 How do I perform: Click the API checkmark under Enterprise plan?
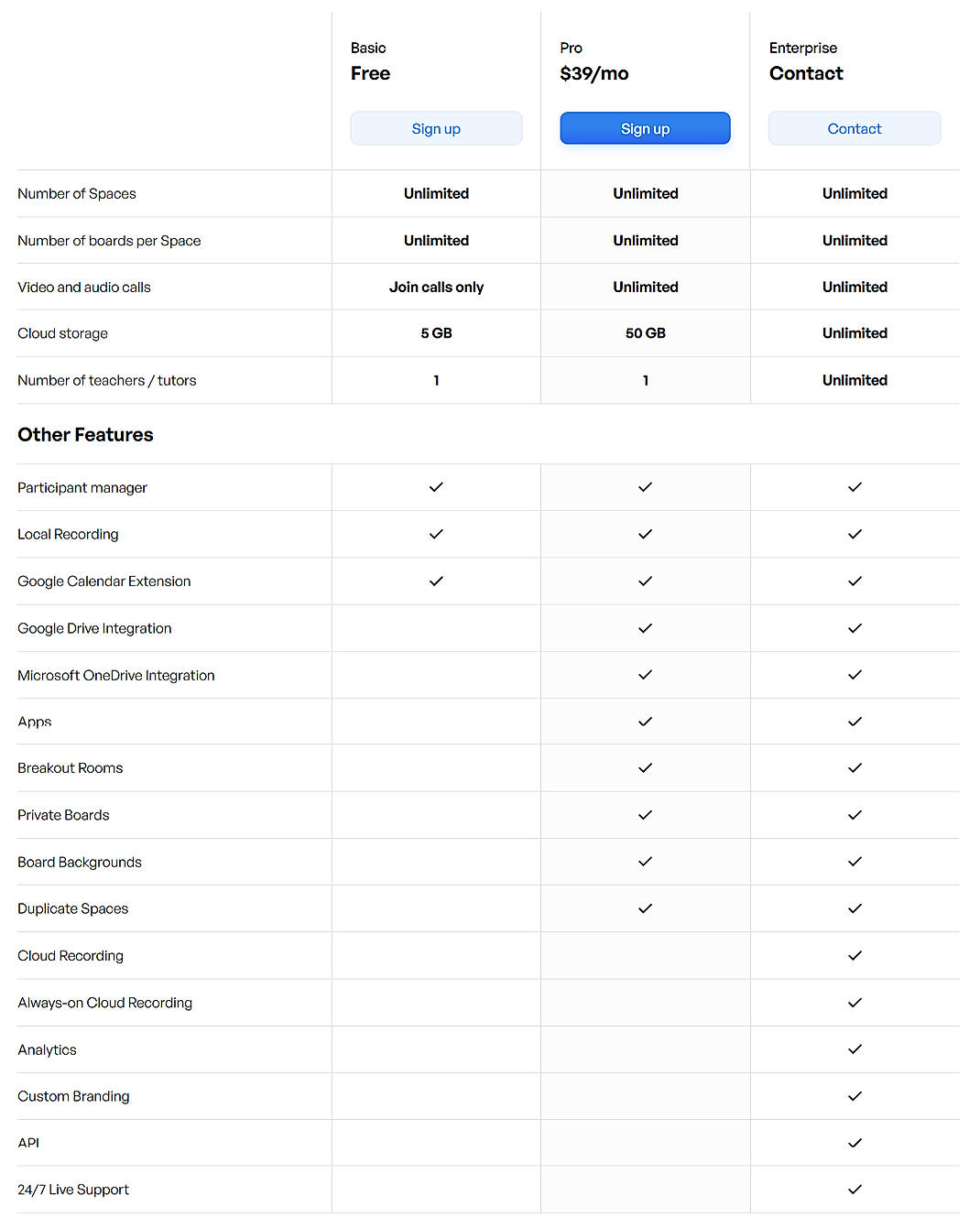point(855,1143)
